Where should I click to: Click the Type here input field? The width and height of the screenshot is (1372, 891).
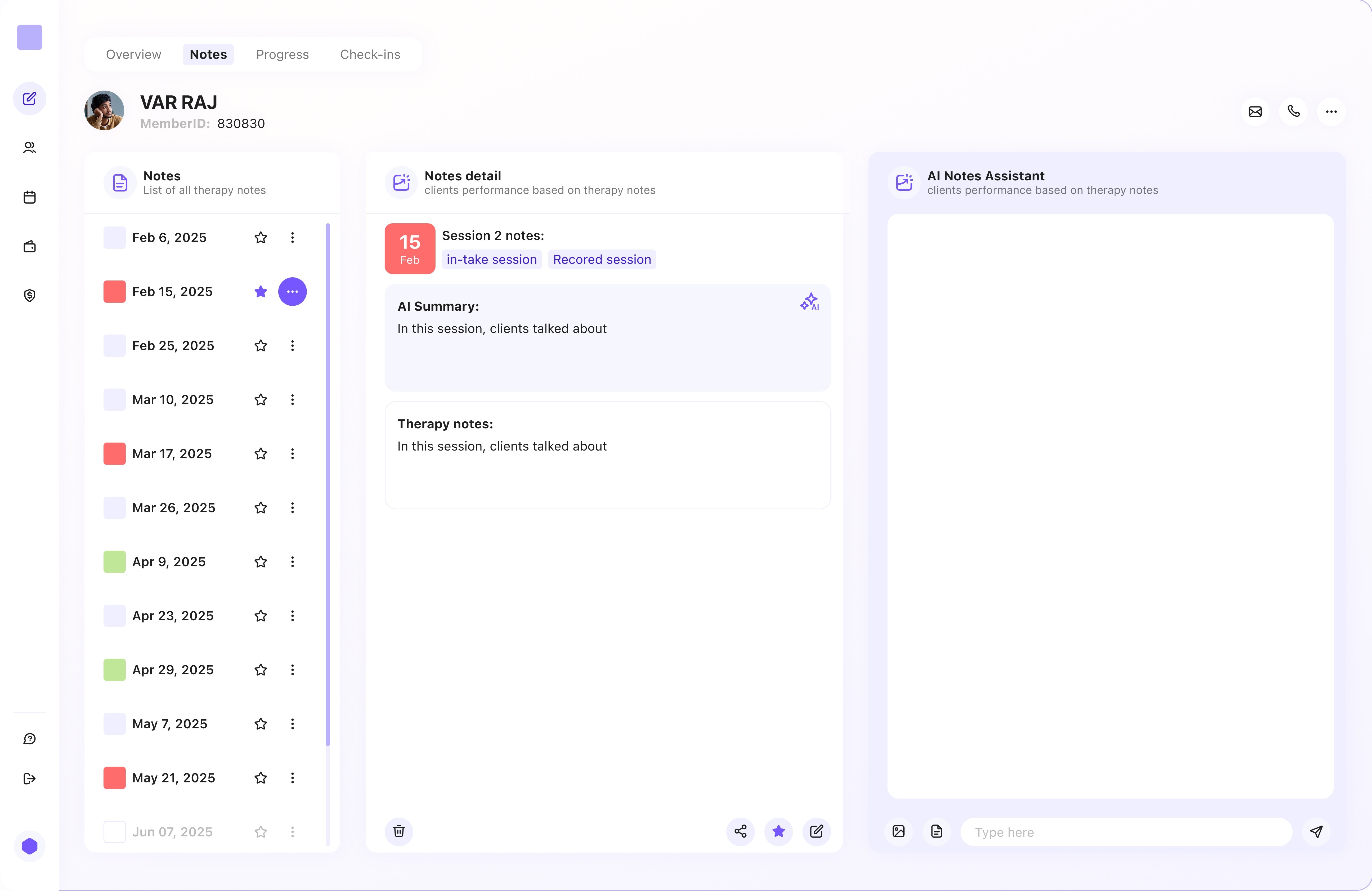(x=1124, y=832)
